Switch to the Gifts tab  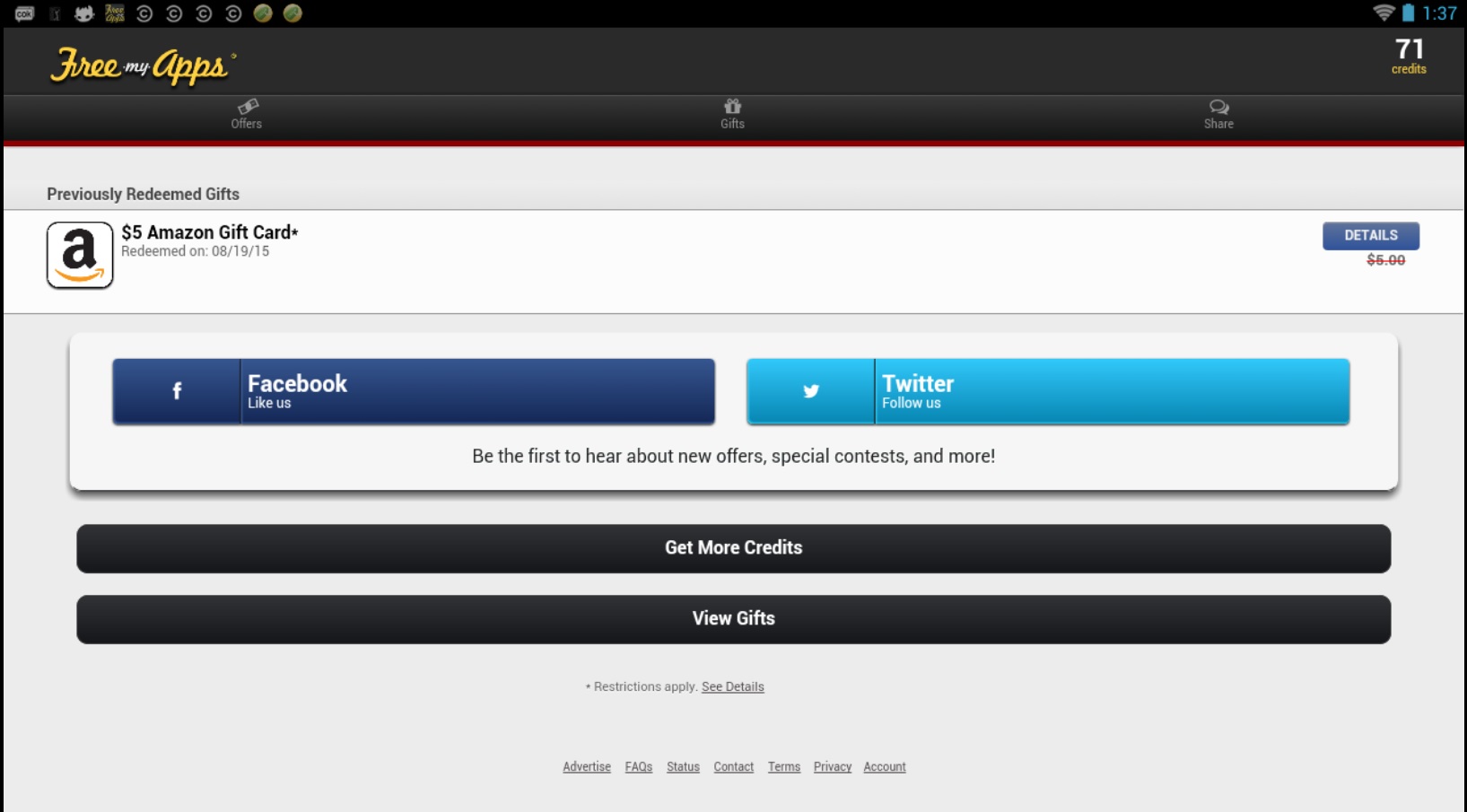(732, 115)
